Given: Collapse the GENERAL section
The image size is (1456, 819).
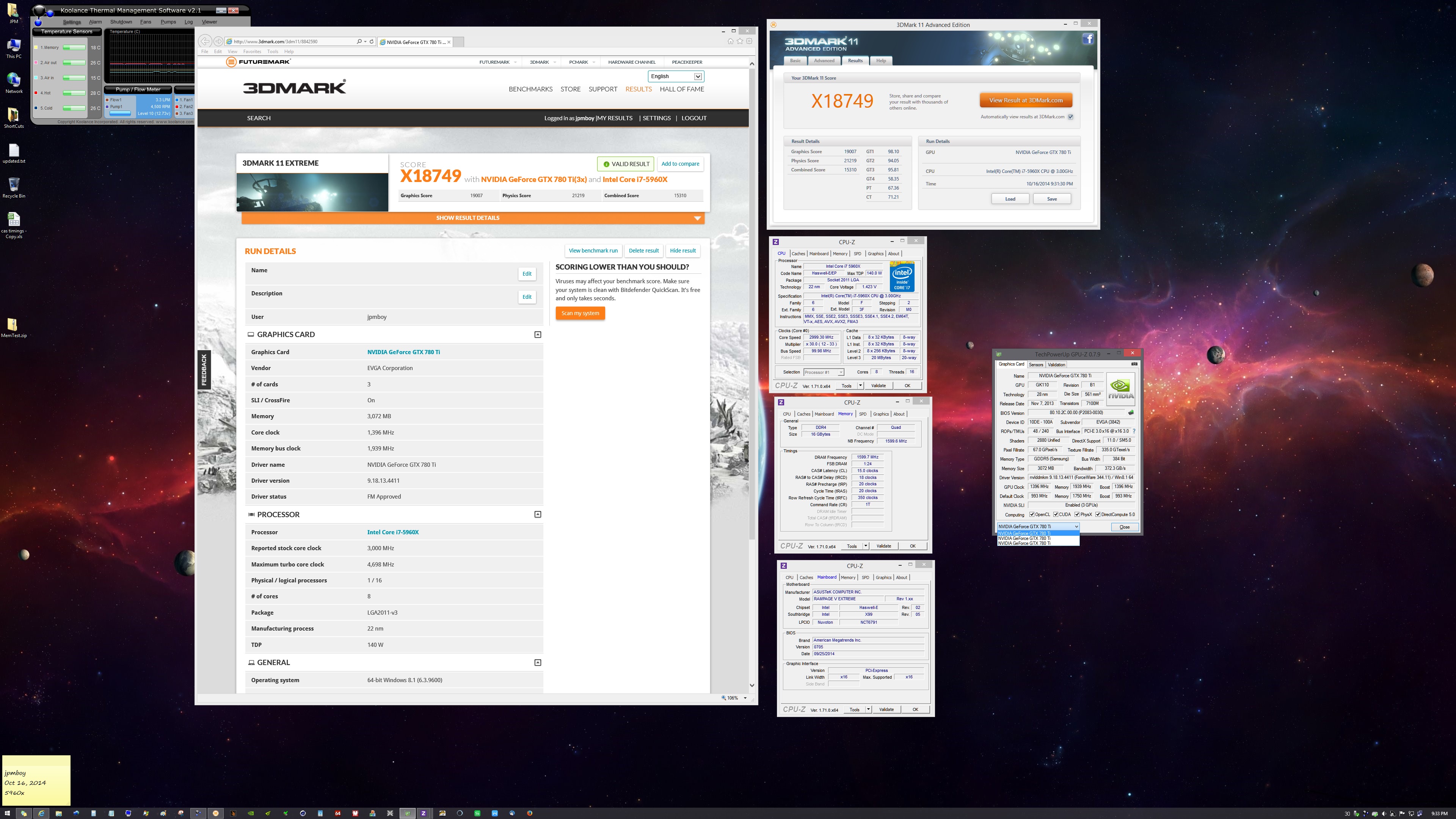Looking at the screenshot, I should point(538,662).
